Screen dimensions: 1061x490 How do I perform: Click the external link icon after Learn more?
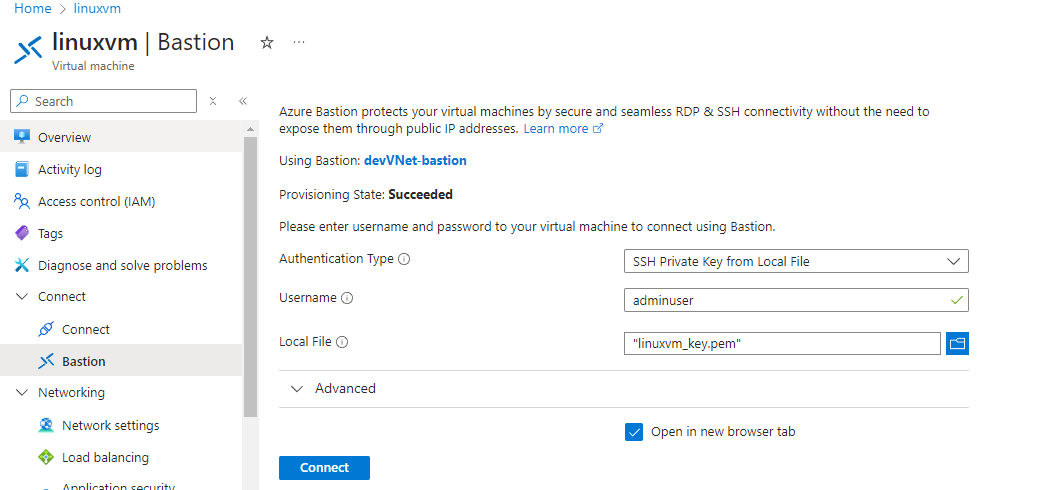[597, 128]
